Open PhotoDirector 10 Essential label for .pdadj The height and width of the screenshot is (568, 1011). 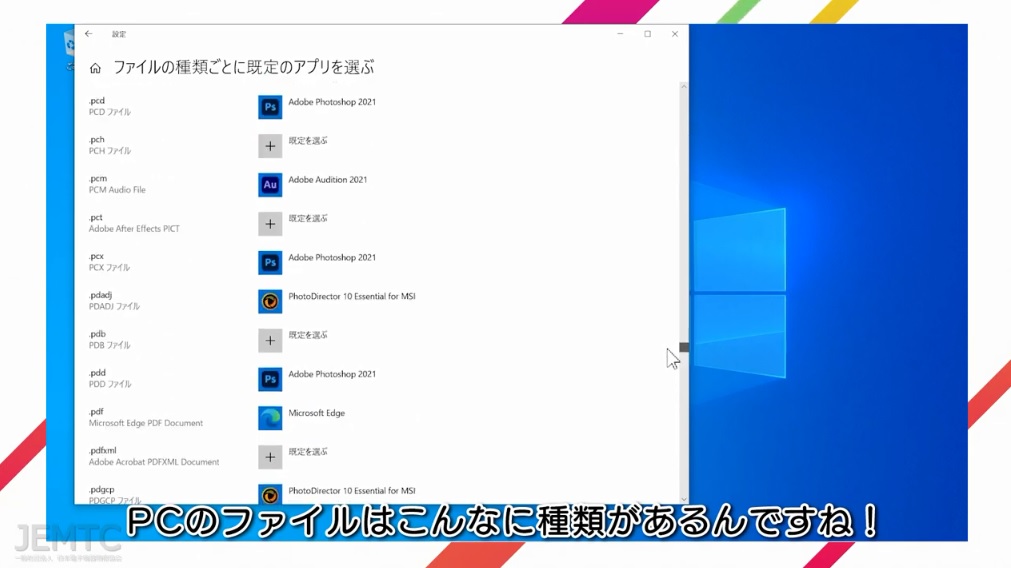352,297
